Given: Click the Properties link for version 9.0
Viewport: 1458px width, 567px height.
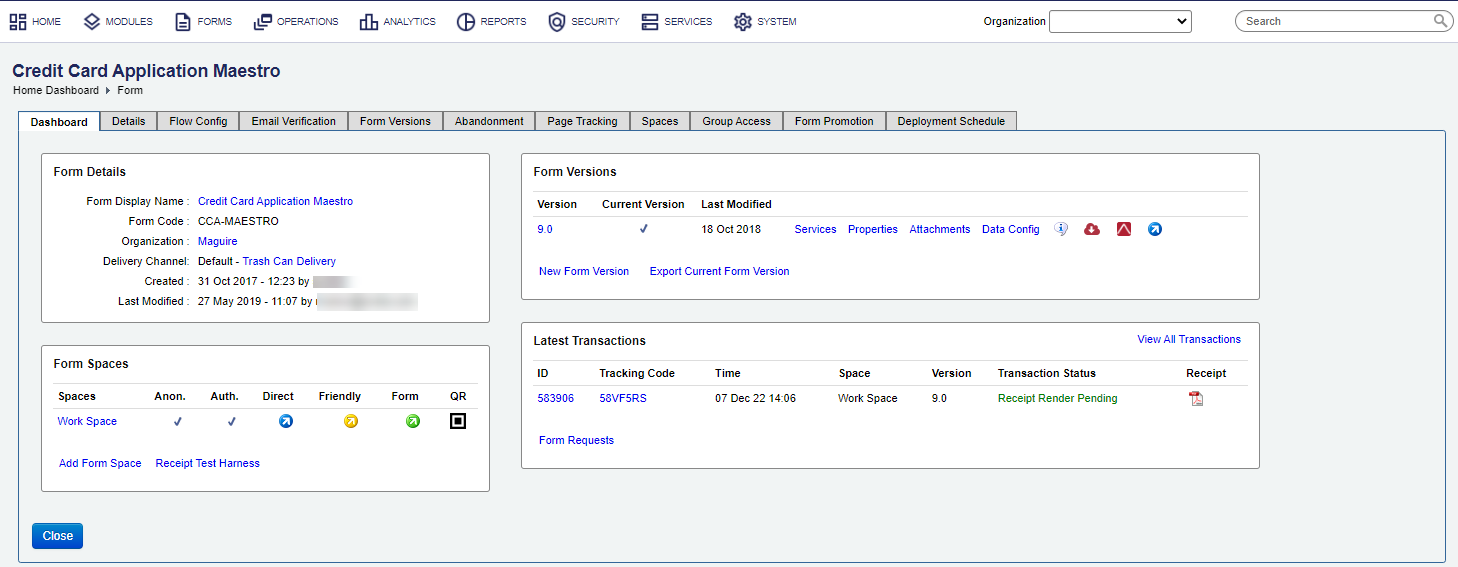Looking at the screenshot, I should [873, 229].
